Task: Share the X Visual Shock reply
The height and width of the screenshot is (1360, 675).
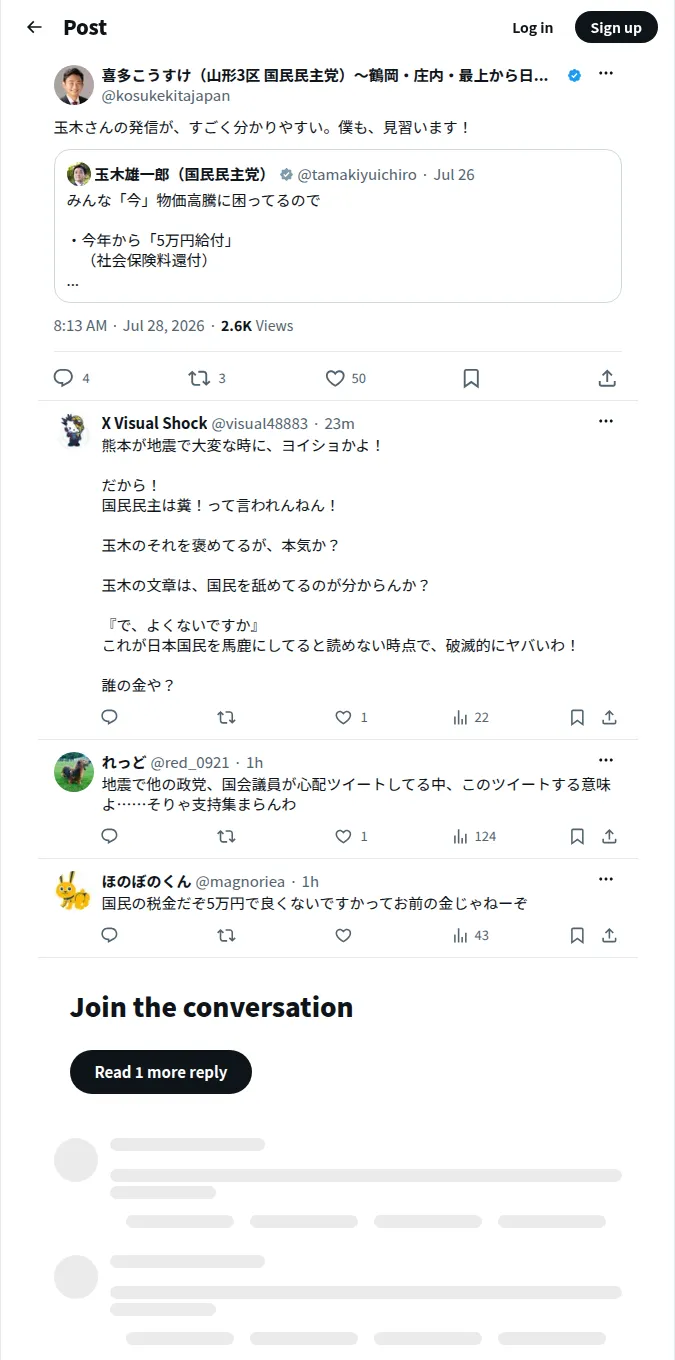Action: coord(609,717)
